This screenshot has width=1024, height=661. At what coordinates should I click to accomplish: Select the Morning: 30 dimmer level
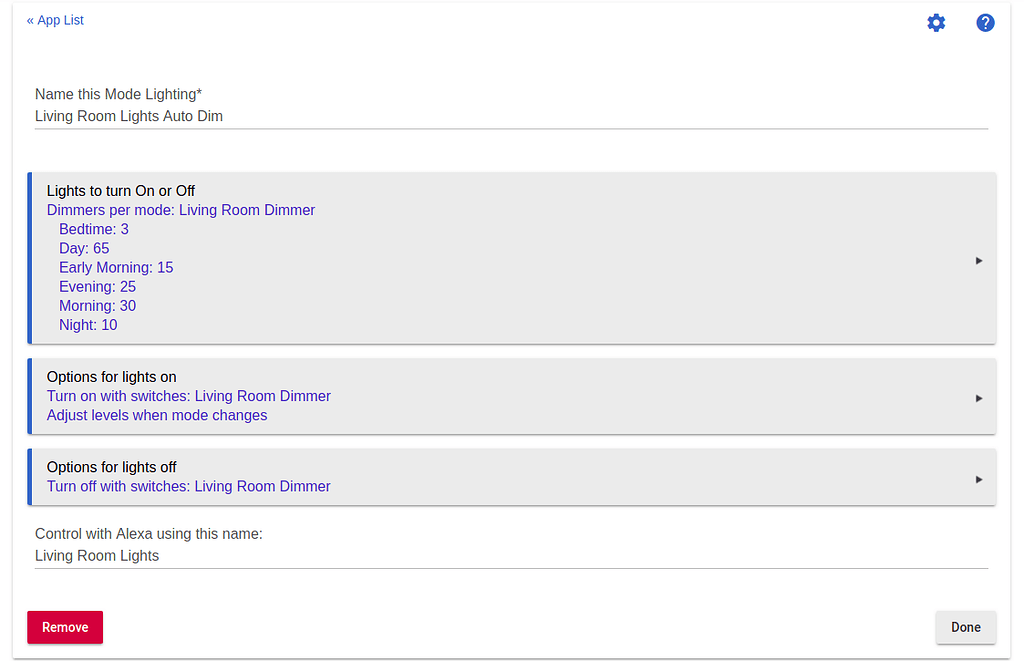[97, 305]
